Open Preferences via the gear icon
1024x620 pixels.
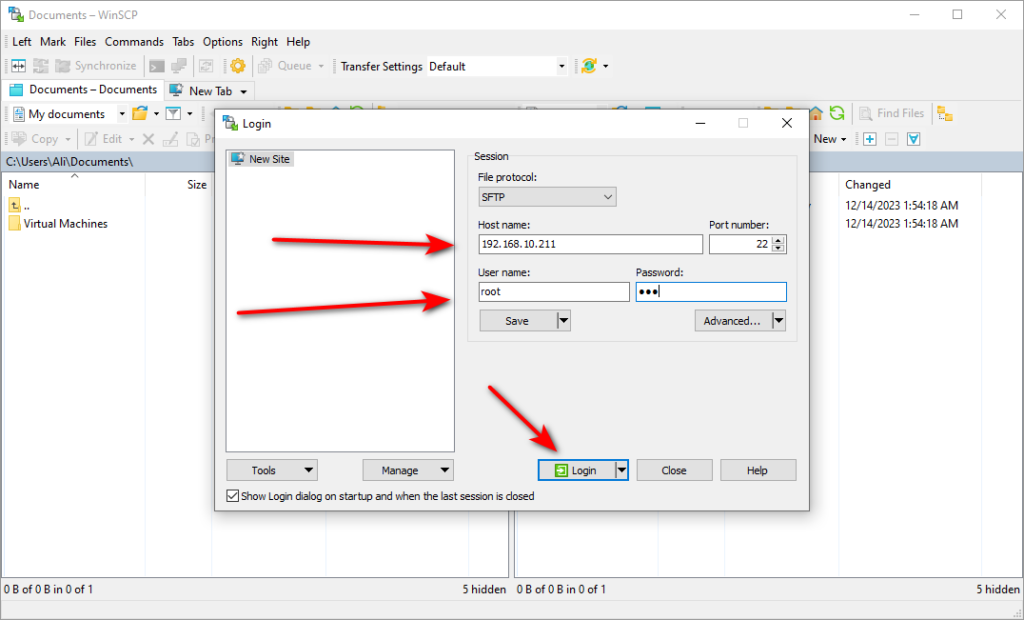[x=238, y=66]
